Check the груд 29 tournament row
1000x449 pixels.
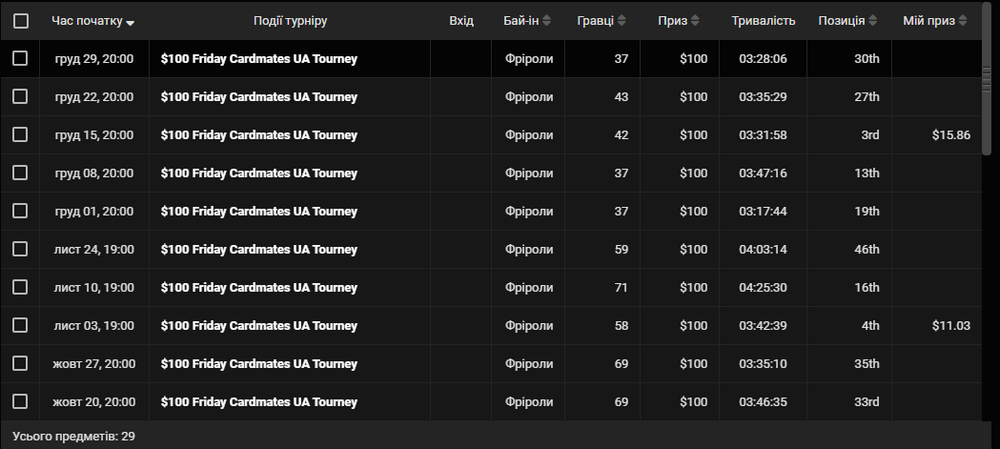pyautogui.click(x=20, y=59)
